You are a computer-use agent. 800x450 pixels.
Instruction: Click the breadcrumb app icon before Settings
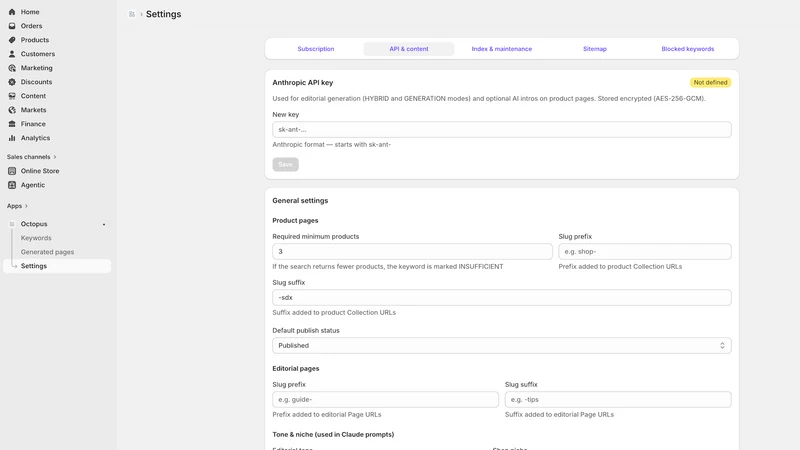(x=132, y=14)
